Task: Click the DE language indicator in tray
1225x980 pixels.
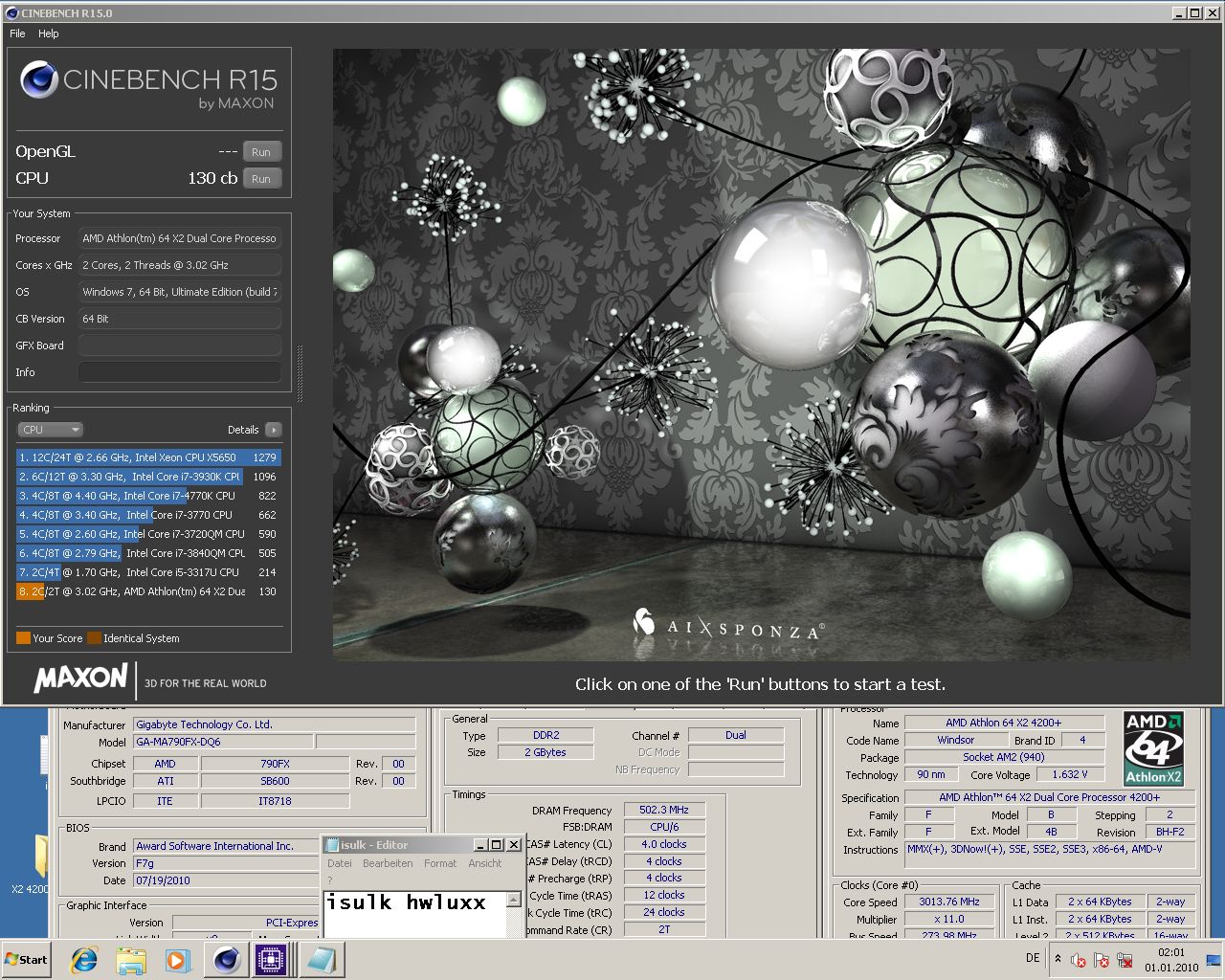Action: click(1033, 958)
